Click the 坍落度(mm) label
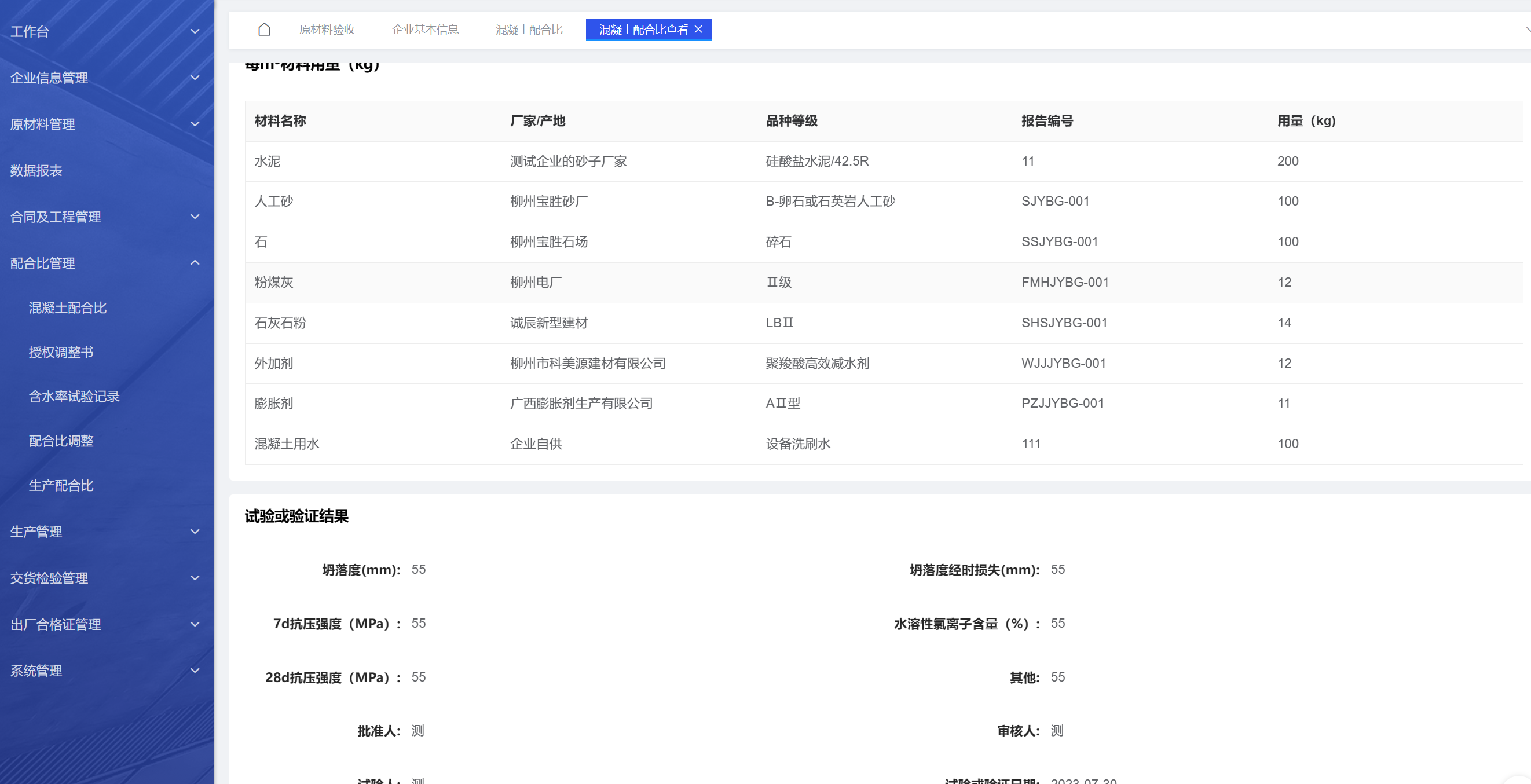Screen dimensions: 1531x784 [361, 570]
